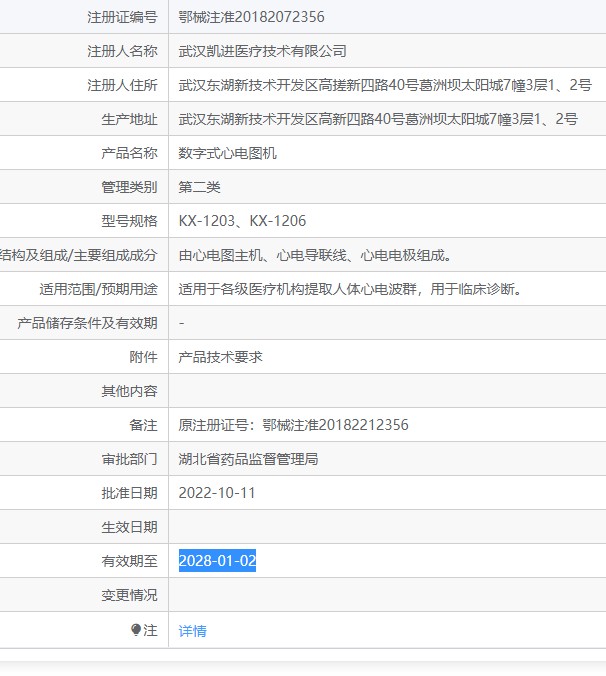Click approval date 2022-10-11
The image size is (606, 676).
(217, 493)
